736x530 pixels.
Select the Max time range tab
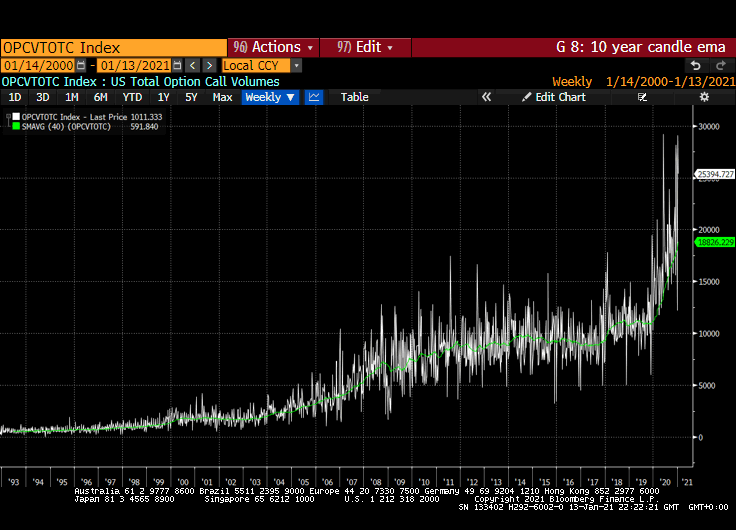222,97
